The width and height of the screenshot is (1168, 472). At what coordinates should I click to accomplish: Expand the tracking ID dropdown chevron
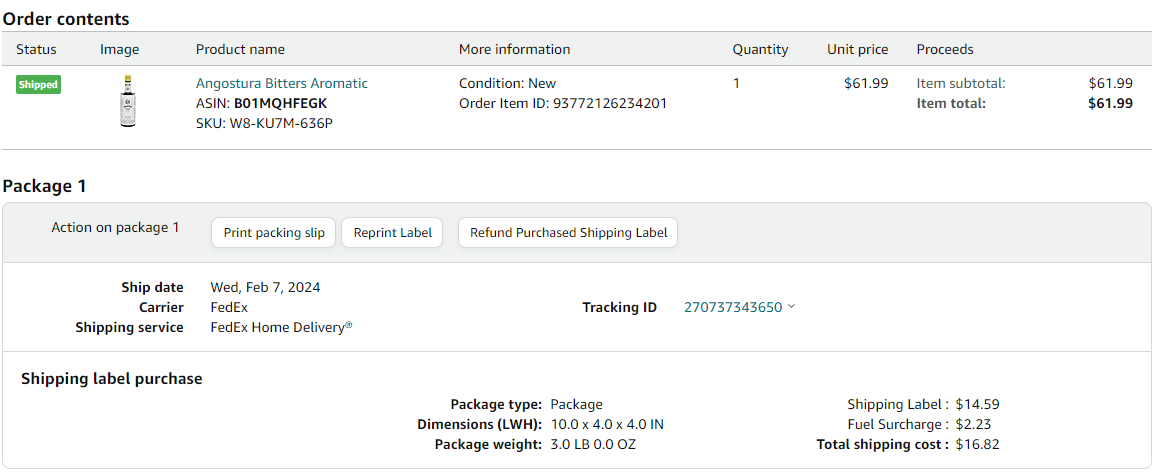tap(791, 307)
